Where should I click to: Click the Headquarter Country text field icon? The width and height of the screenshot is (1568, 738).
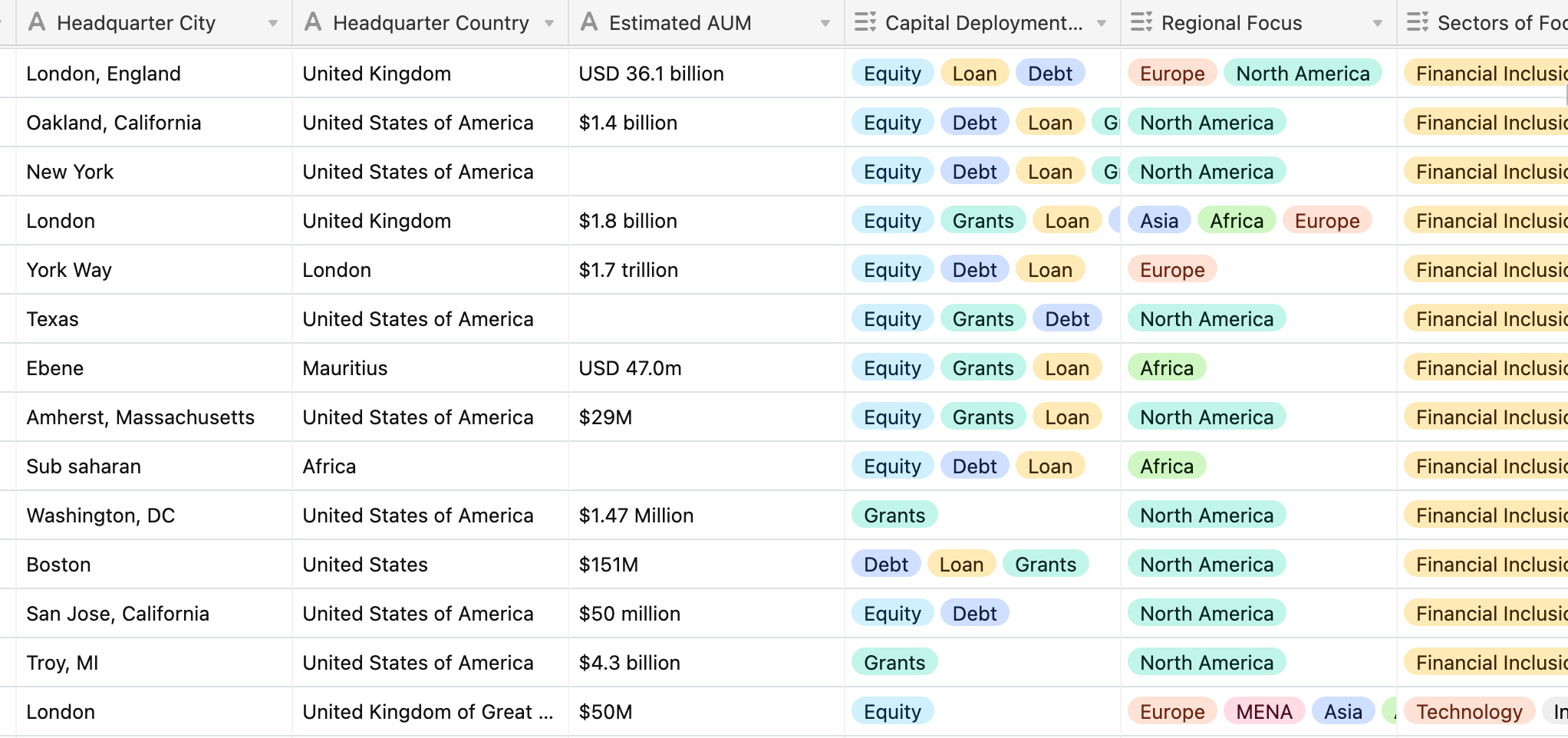(x=313, y=22)
